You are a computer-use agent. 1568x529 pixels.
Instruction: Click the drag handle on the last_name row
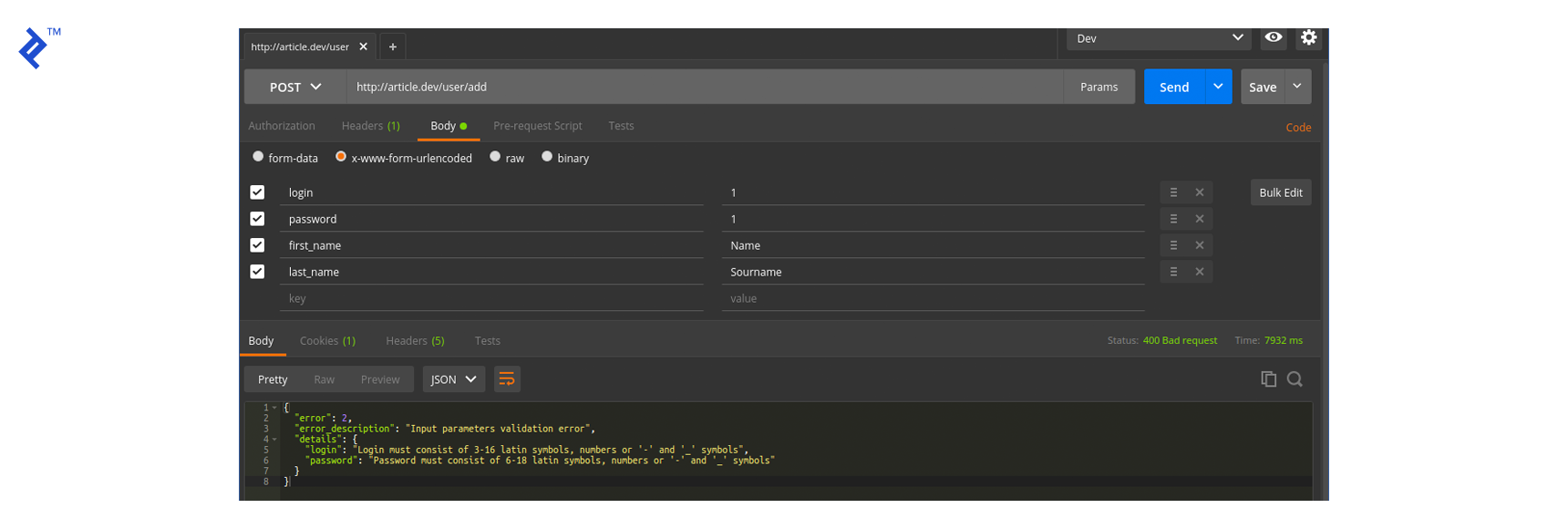tap(1173, 272)
